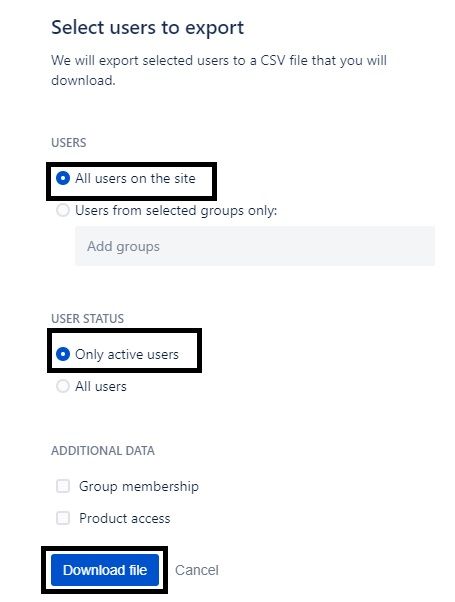
Task: Click the 'All users' label under User Status
Action: tap(101, 386)
